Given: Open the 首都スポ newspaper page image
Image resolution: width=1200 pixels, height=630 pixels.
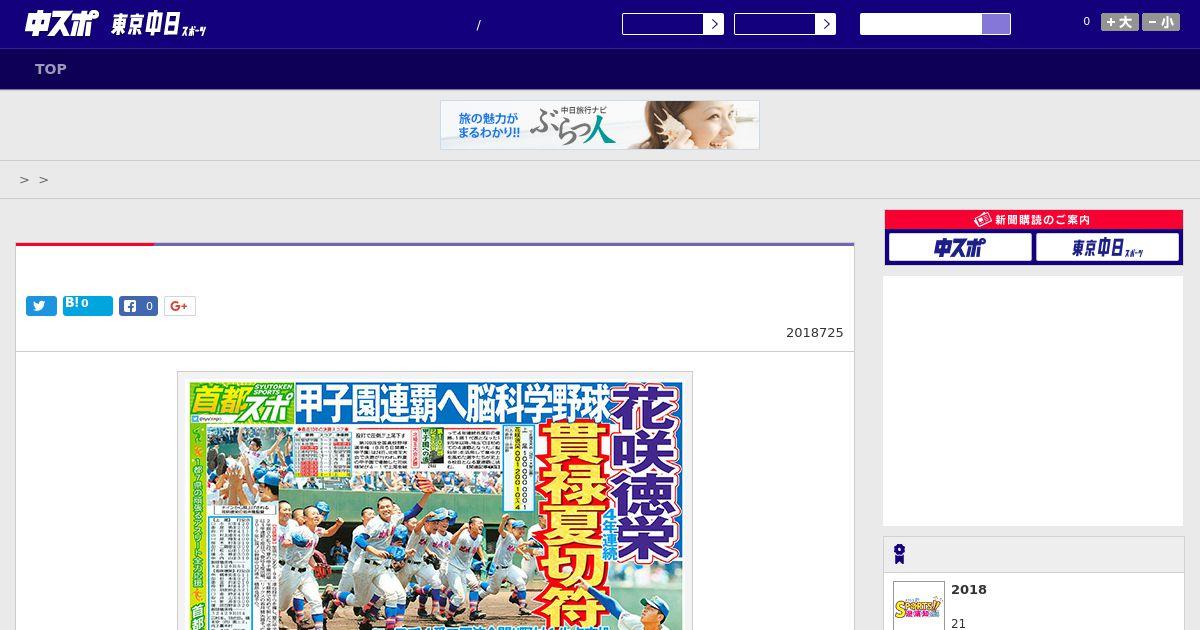Looking at the screenshot, I should (435, 501).
